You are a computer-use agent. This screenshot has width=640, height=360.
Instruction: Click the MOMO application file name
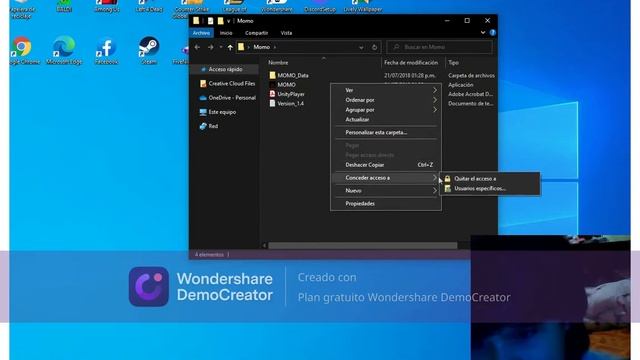point(287,85)
